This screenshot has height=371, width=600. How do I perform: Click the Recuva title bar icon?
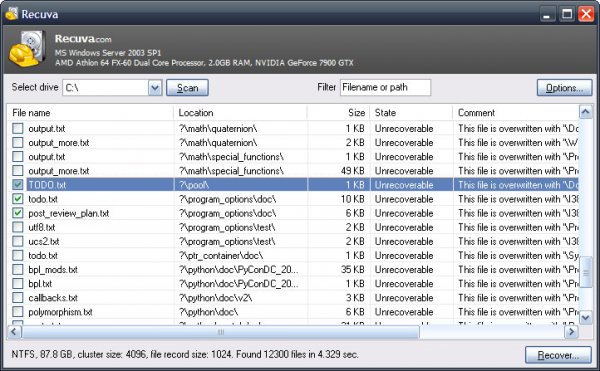11,14
